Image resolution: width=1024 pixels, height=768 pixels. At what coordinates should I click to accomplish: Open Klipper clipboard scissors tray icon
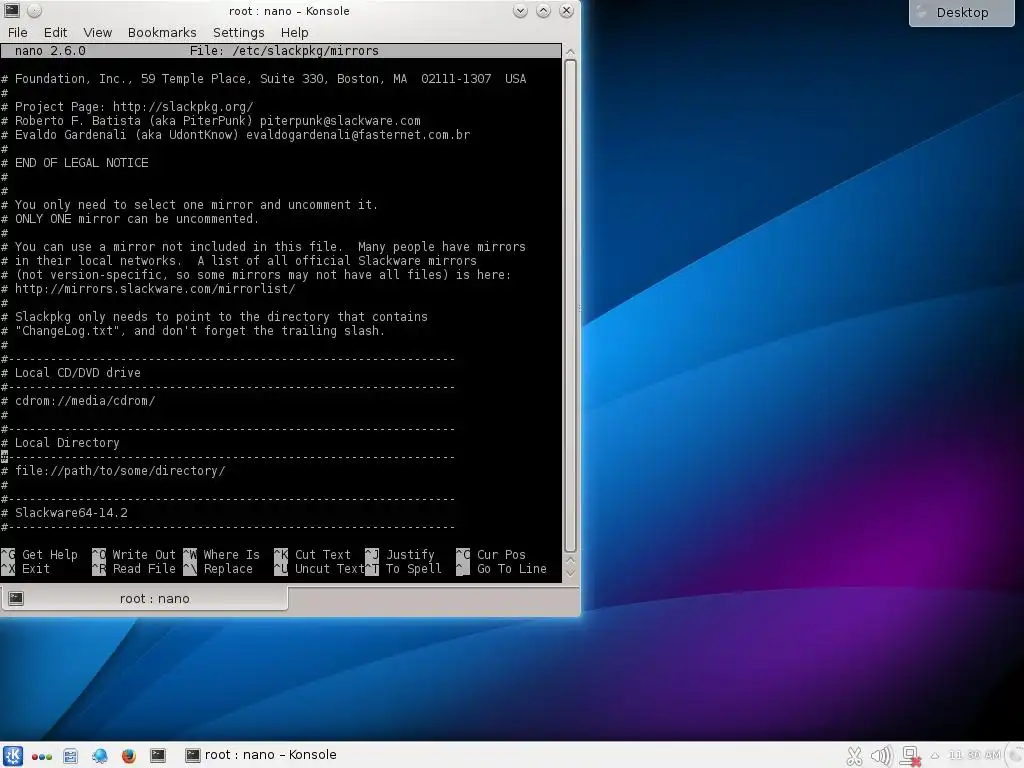[x=854, y=756]
